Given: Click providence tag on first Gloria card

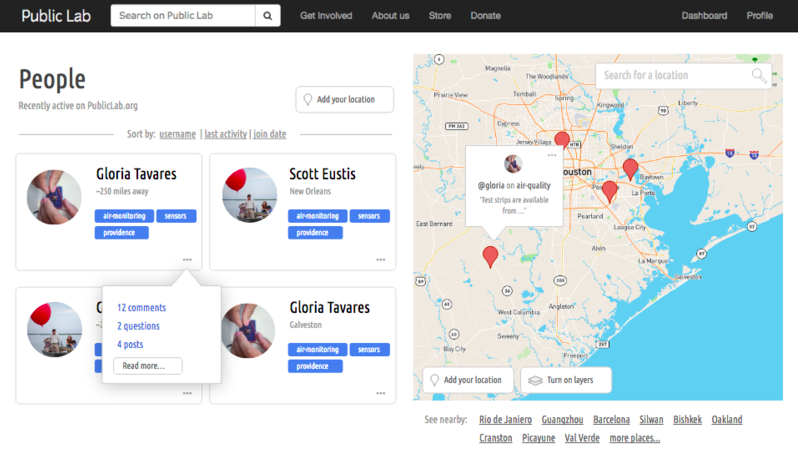Looking at the screenshot, I should point(122,233).
